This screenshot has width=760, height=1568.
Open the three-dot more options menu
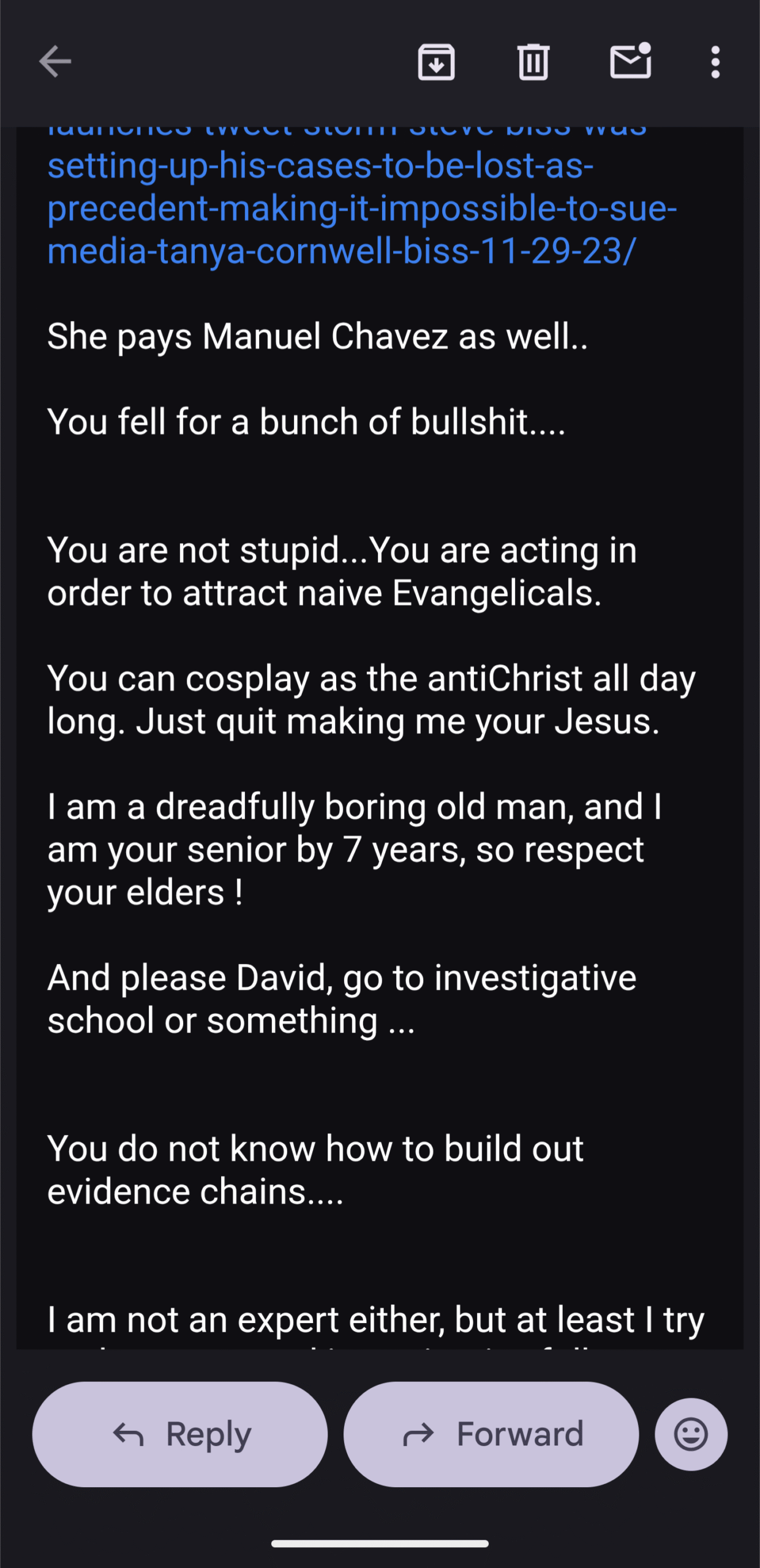pyautogui.click(x=715, y=62)
